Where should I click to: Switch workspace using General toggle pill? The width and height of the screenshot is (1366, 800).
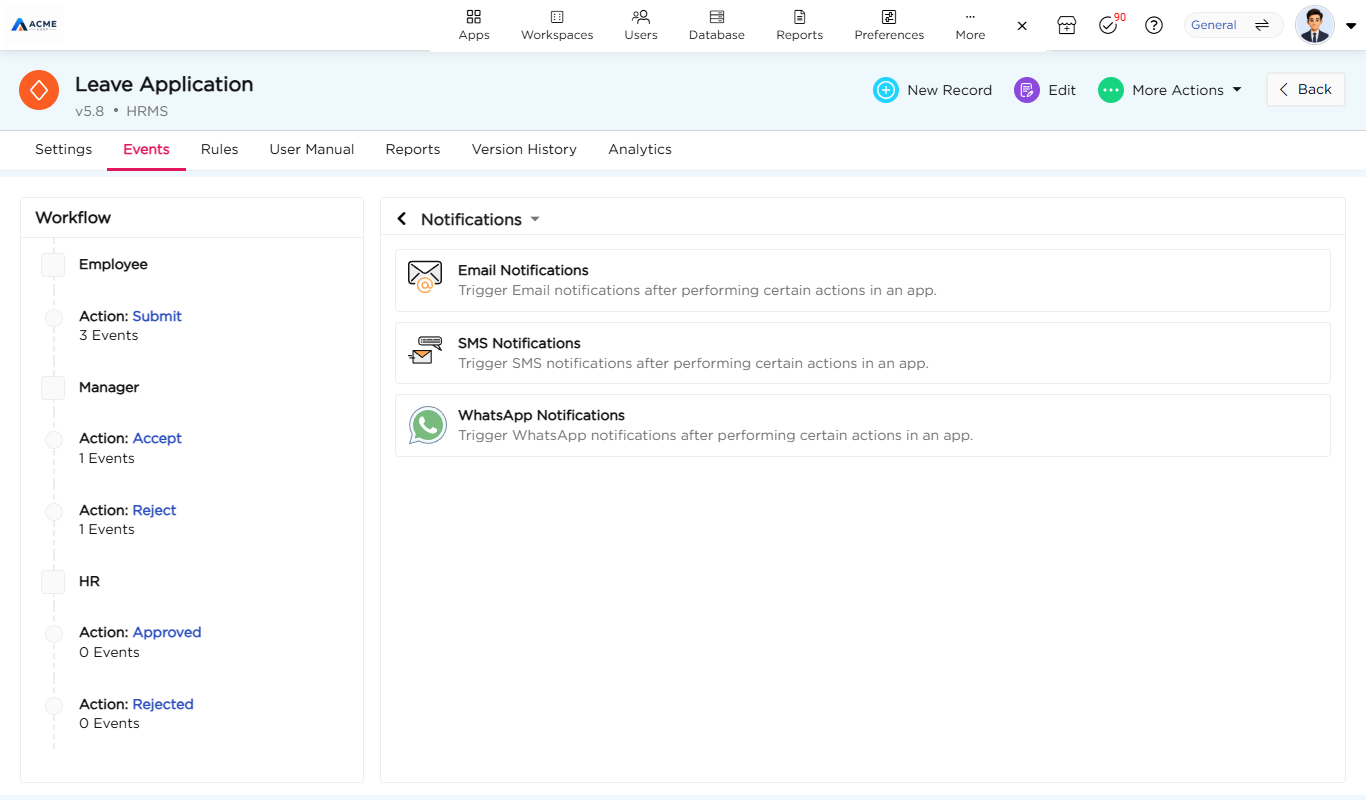click(1234, 25)
